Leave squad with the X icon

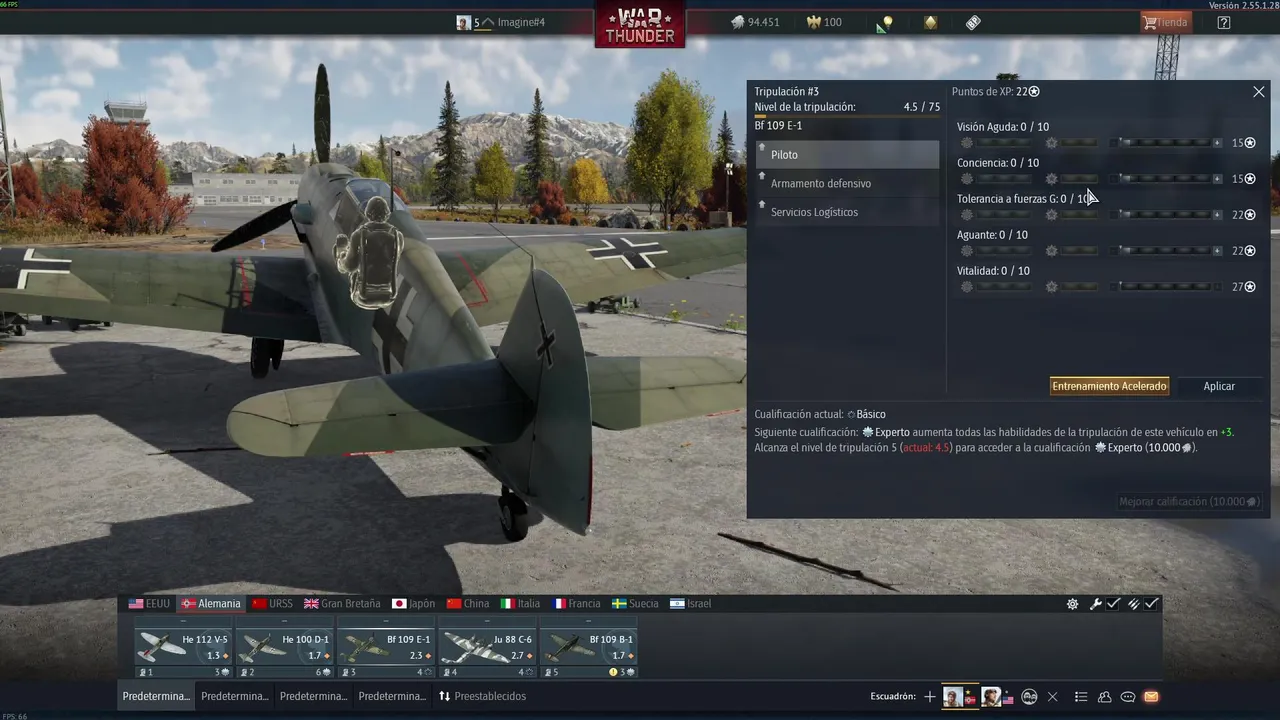click(x=1052, y=696)
